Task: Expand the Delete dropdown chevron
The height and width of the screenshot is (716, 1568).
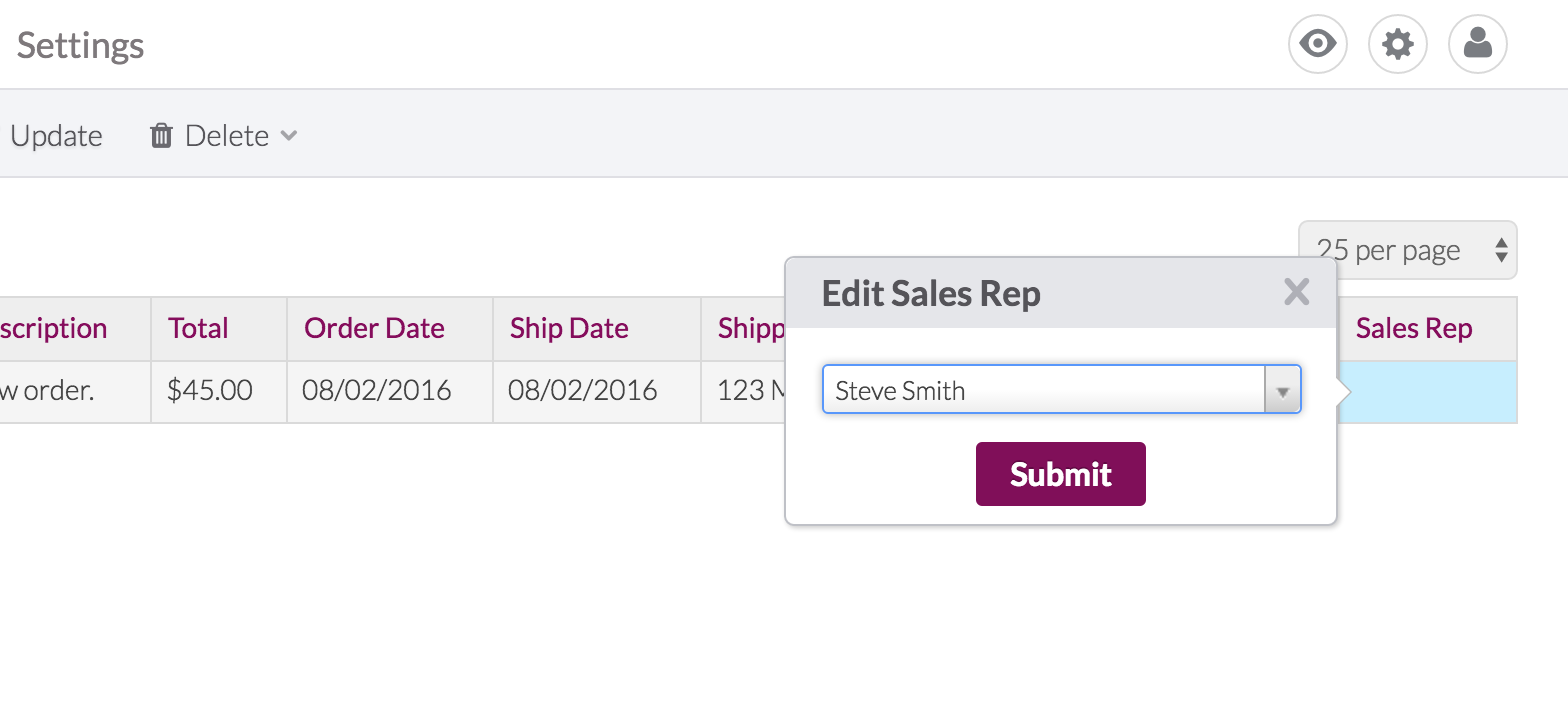Action: [288, 135]
